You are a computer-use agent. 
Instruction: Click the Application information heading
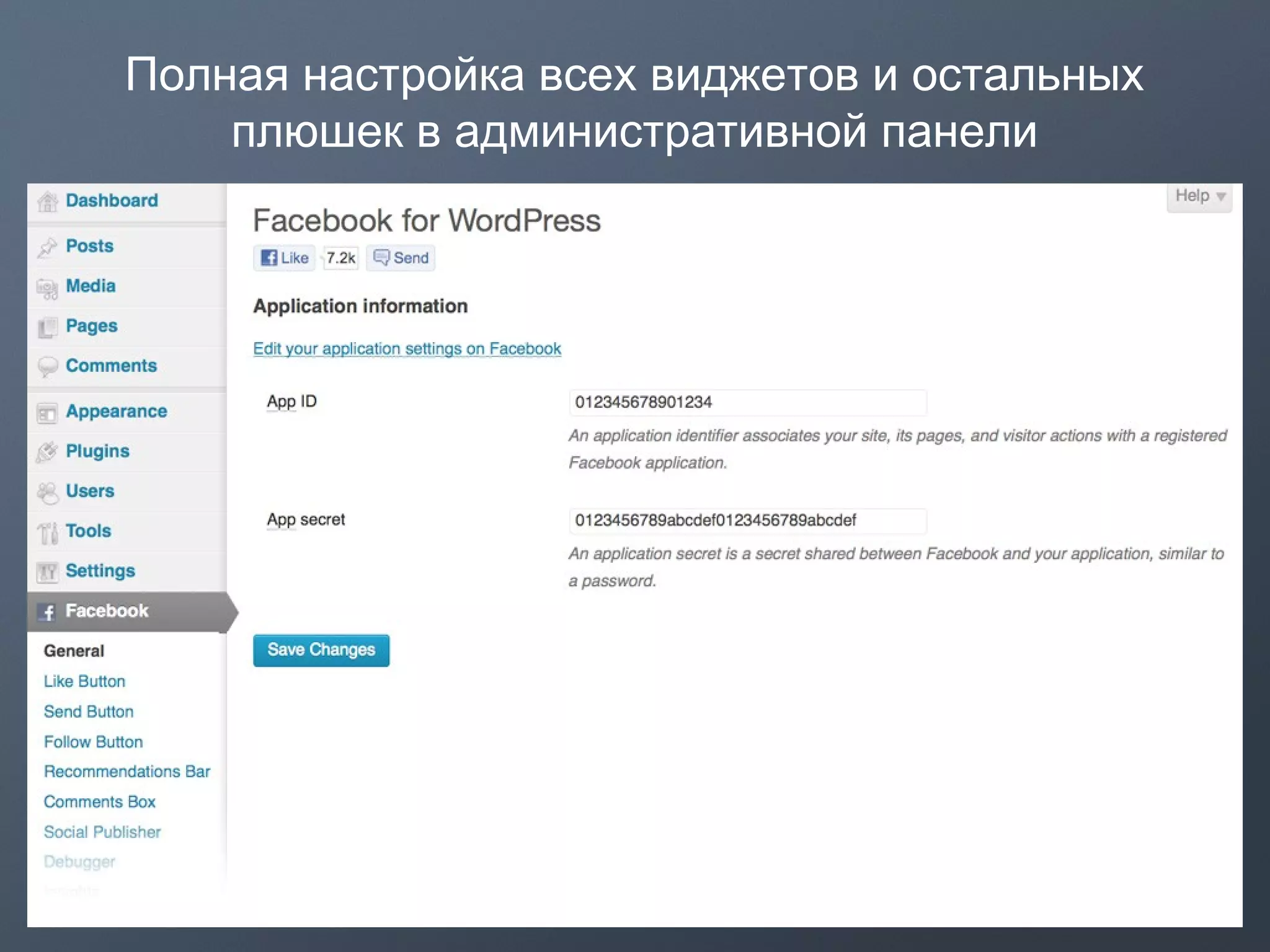click(x=360, y=306)
